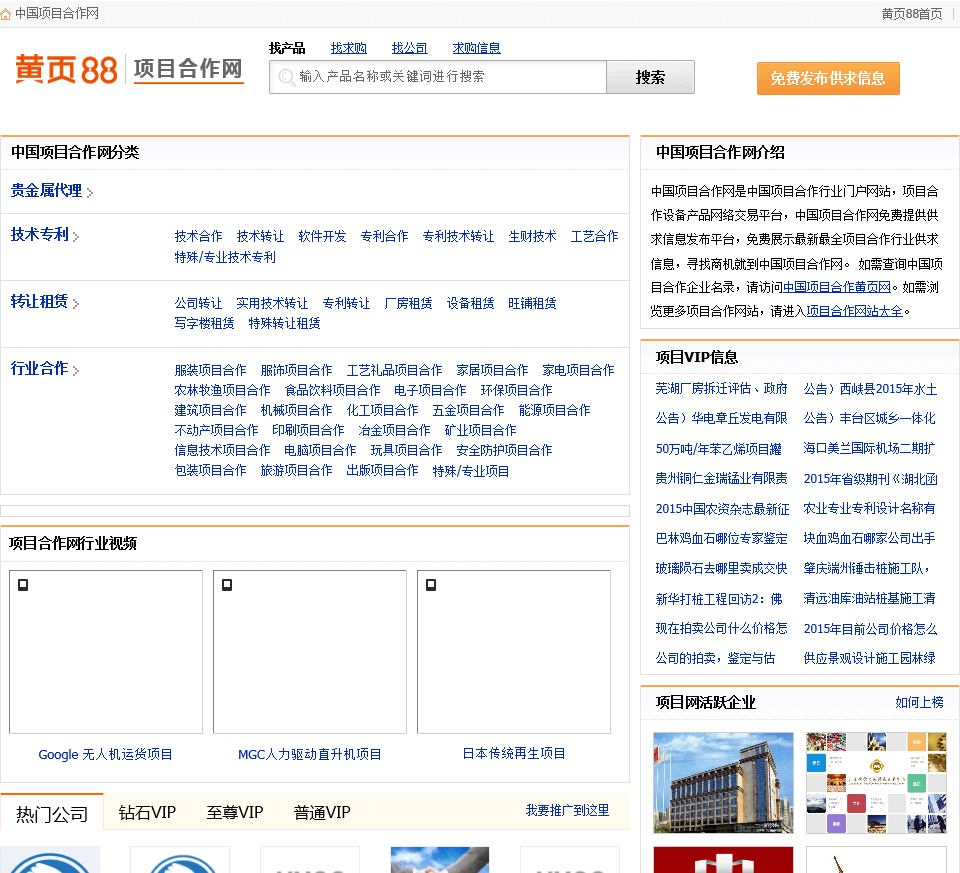Click the first video placeholder icon
Screen dimensions: 960x873
[23, 585]
